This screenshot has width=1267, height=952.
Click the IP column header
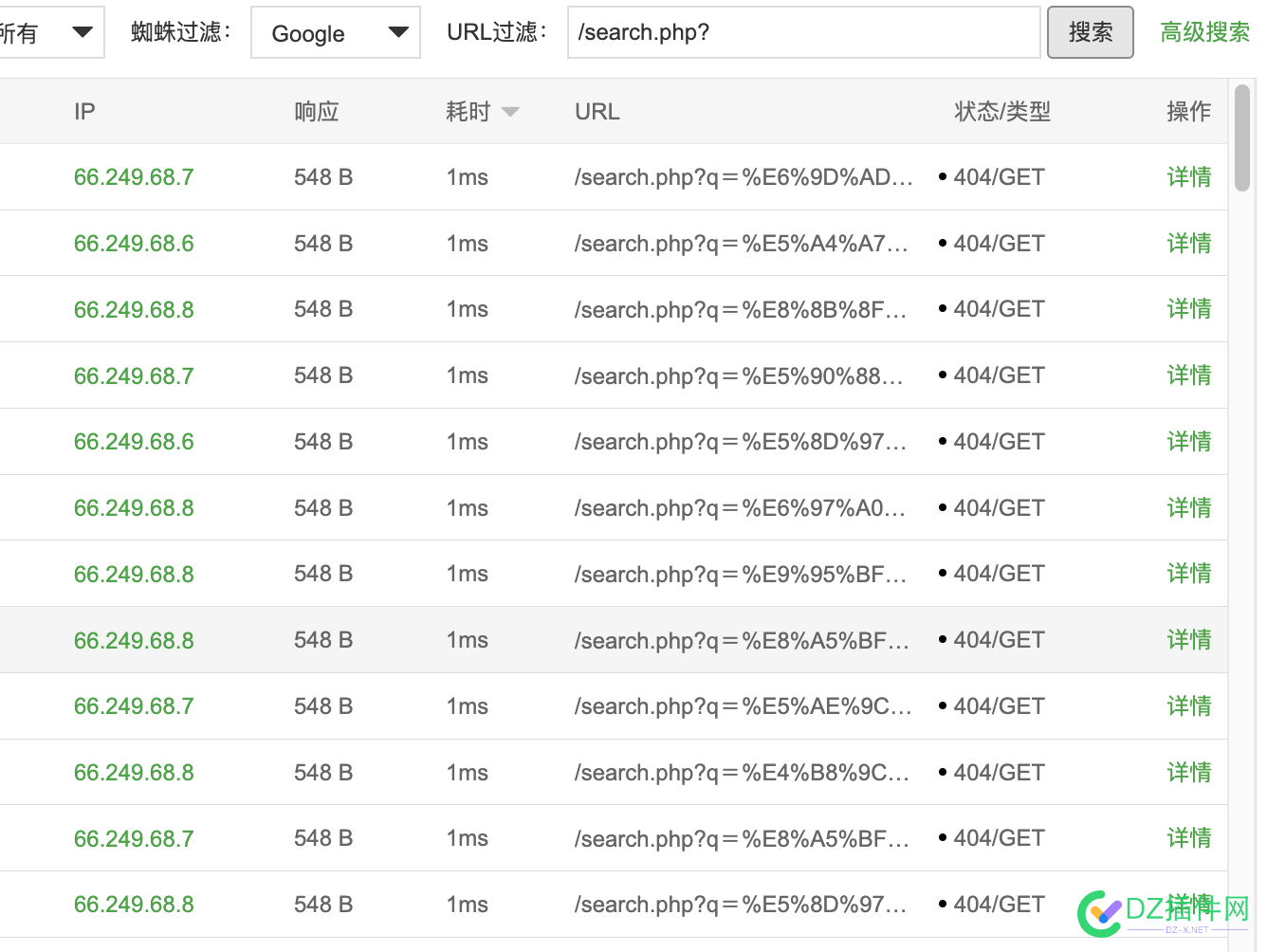(84, 112)
